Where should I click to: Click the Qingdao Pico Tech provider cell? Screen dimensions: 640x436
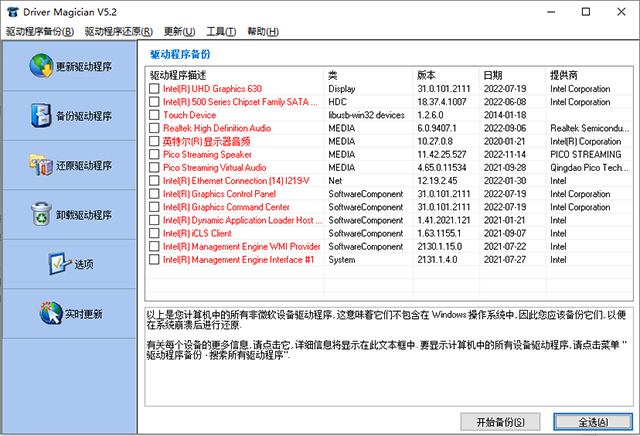(x=589, y=167)
